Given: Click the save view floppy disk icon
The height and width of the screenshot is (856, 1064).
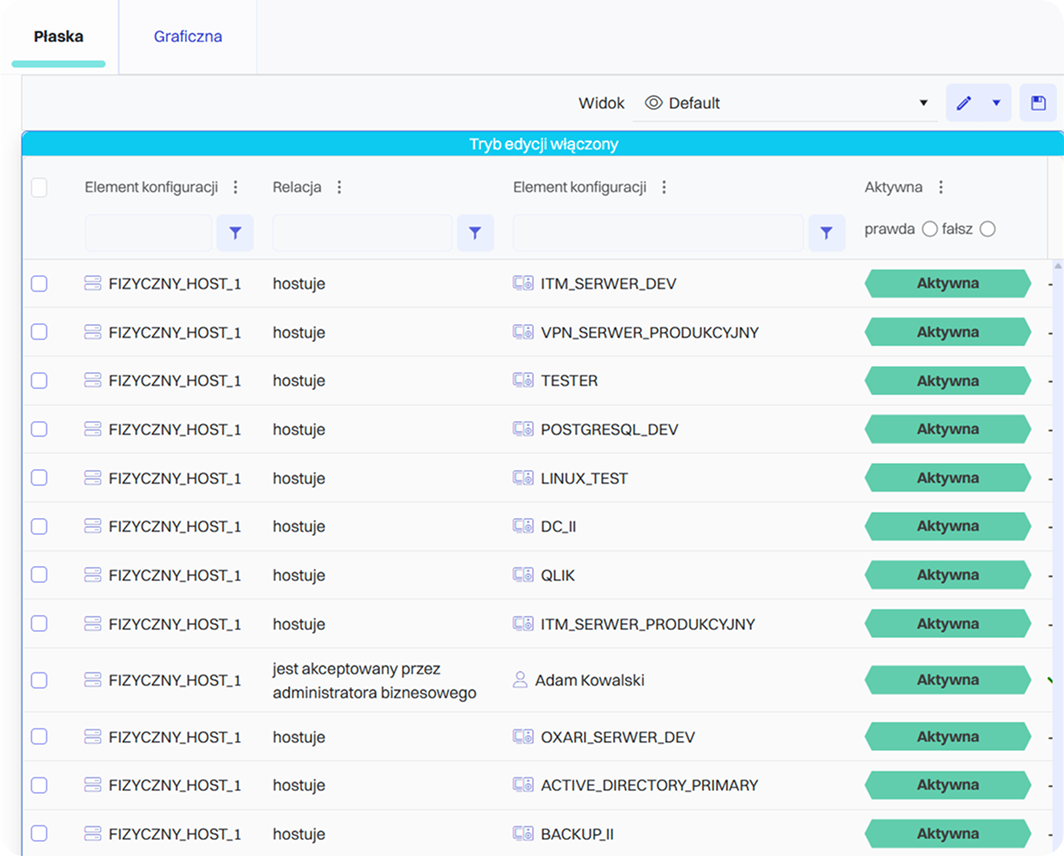Looking at the screenshot, I should pos(1038,103).
